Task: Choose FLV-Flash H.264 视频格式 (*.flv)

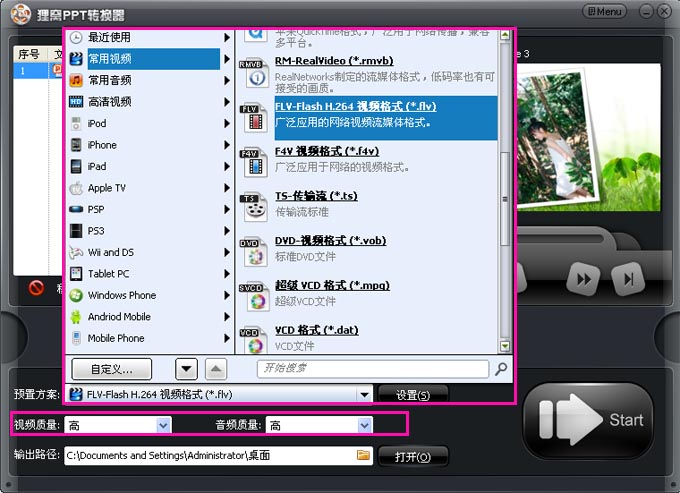Action: coord(356,106)
